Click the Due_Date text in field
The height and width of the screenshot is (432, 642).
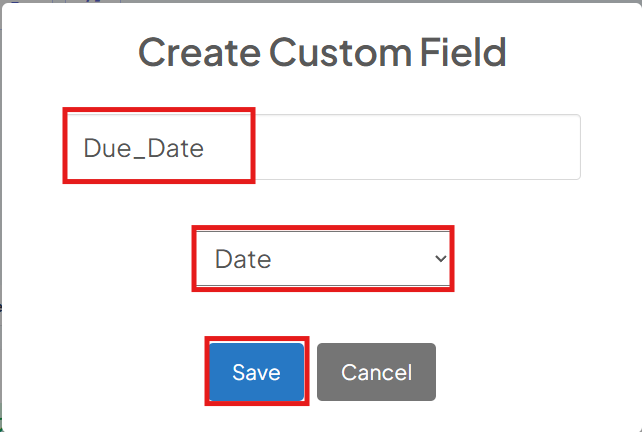coord(143,148)
